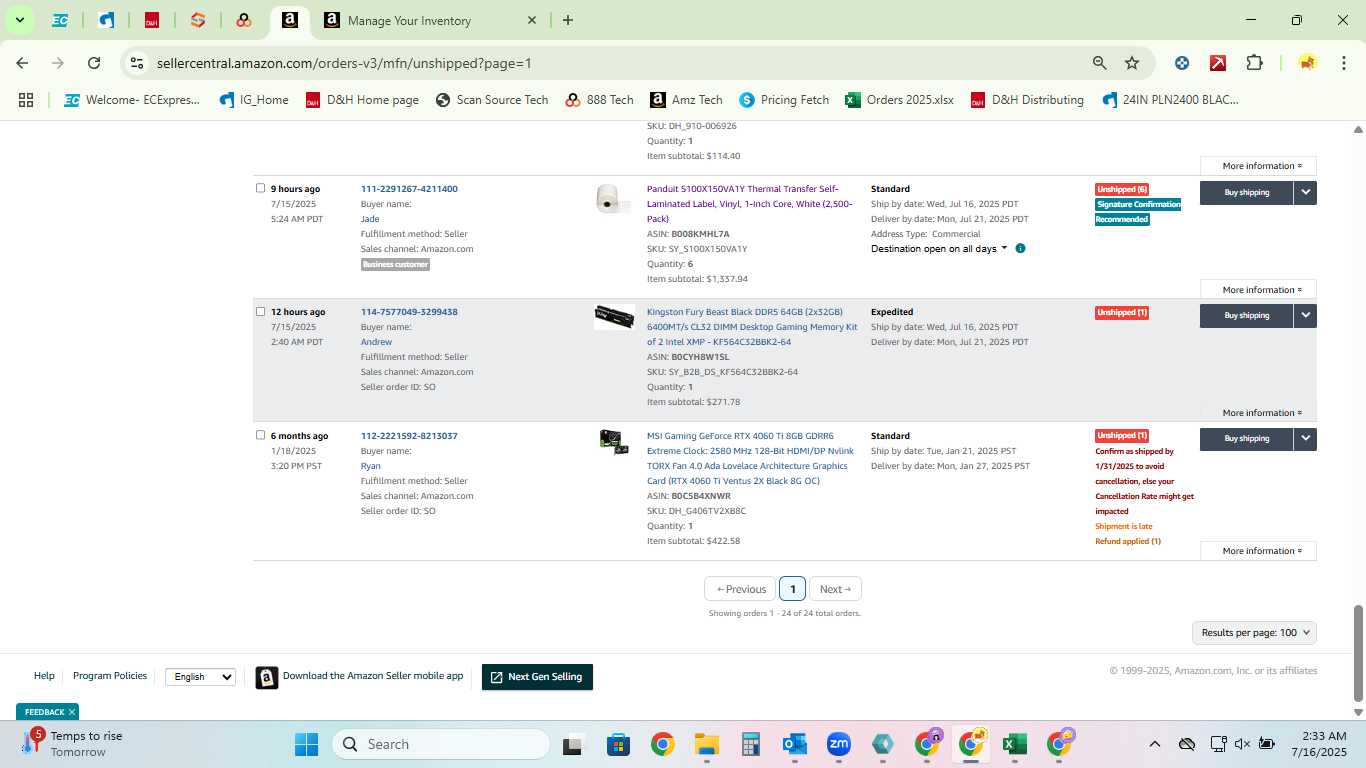Select checkbox for order 114-7577049-3299438
Viewport: 1366px width, 768px height.
click(261, 311)
